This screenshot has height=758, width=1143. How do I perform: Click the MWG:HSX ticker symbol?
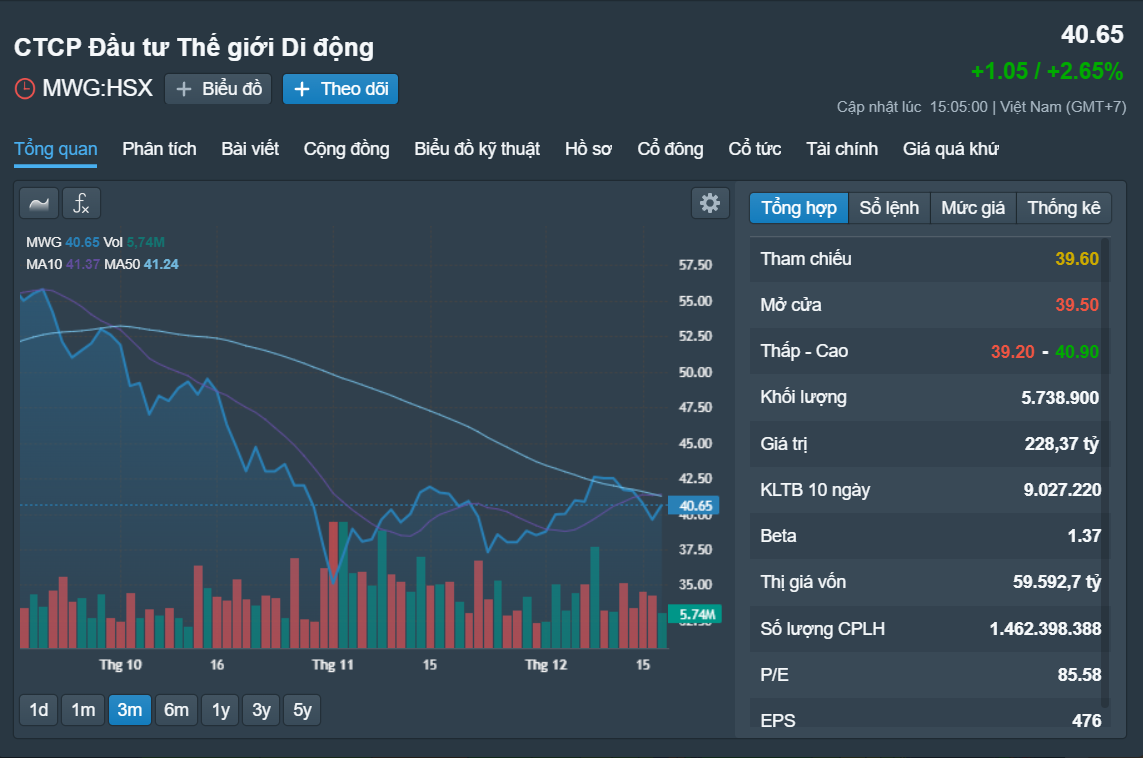click(x=98, y=88)
